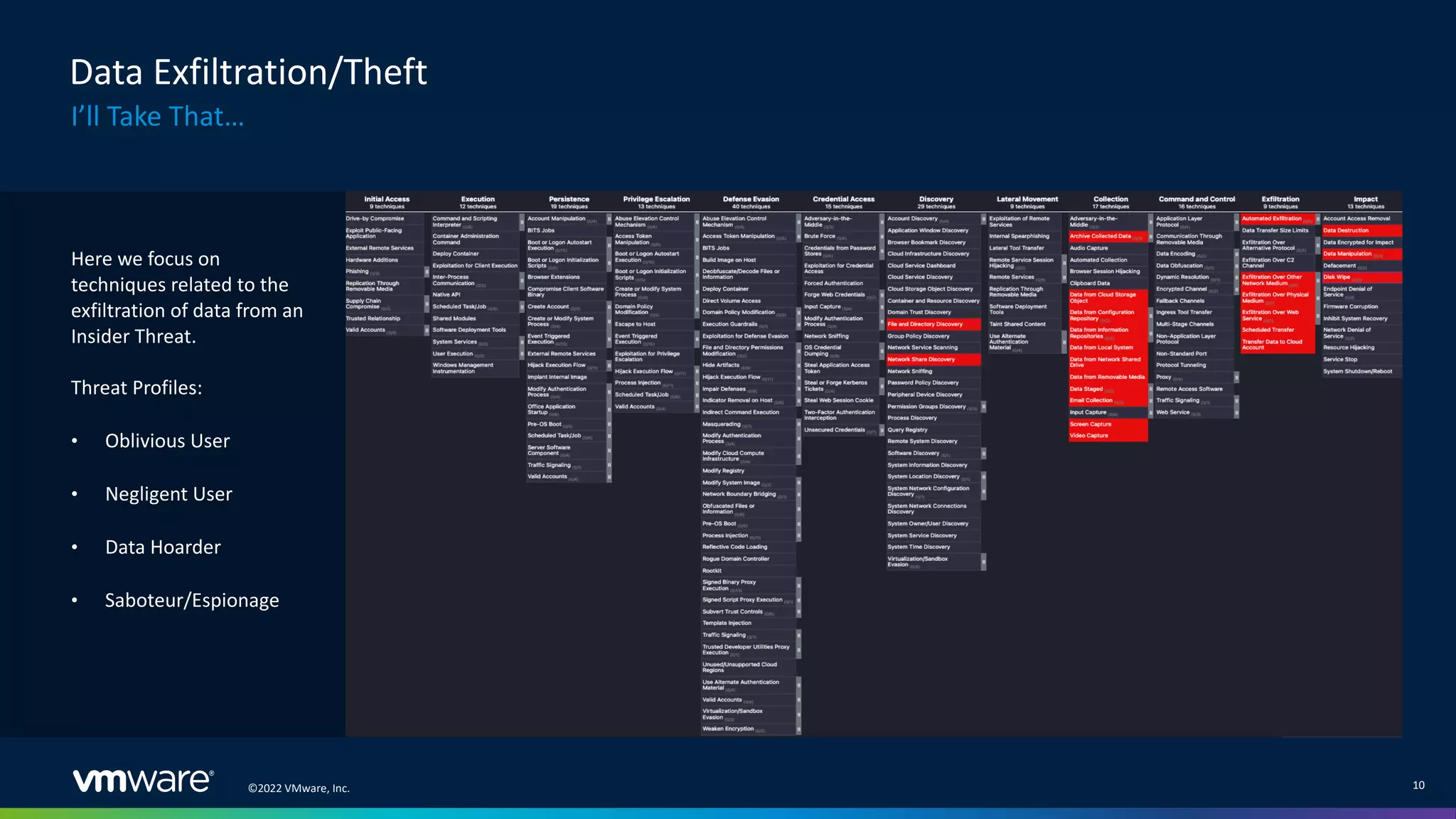Click Weaken Encryption technique cell

[x=748, y=729]
